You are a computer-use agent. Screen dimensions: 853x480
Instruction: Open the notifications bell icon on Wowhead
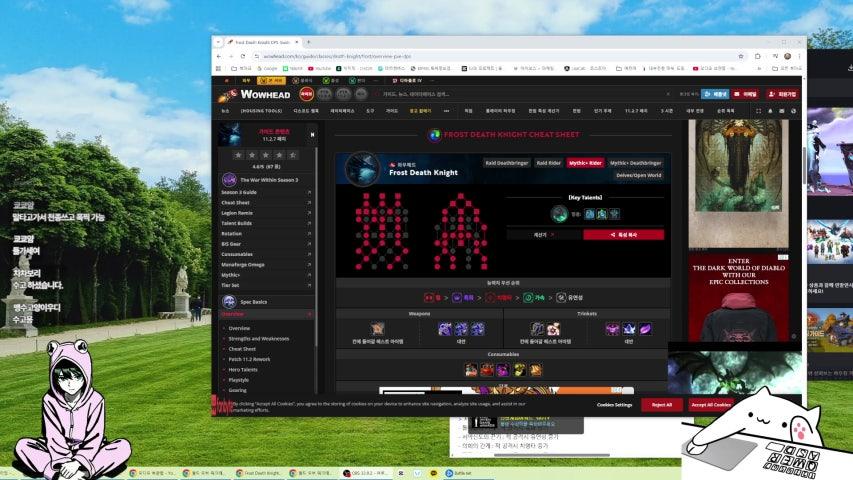pyautogui.click(x=770, y=111)
